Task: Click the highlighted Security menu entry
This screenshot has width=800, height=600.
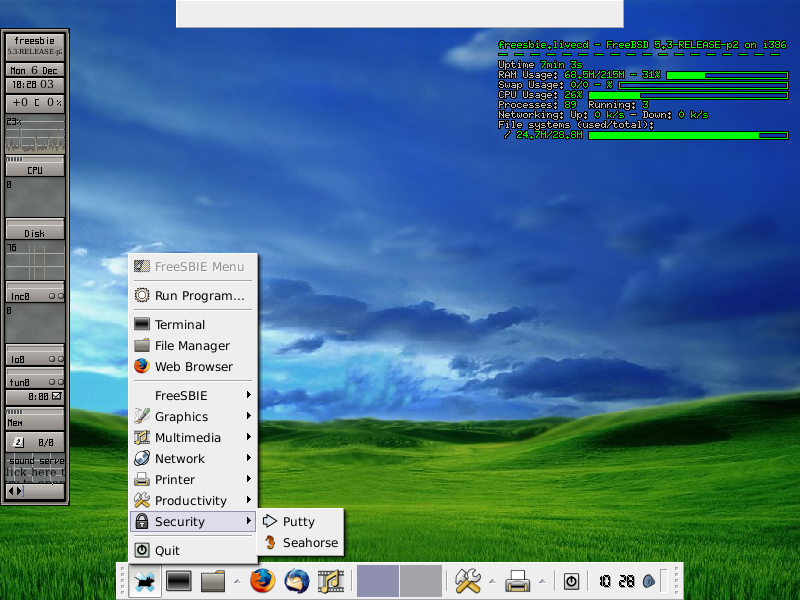Action: pyautogui.click(x=193, y=521)
